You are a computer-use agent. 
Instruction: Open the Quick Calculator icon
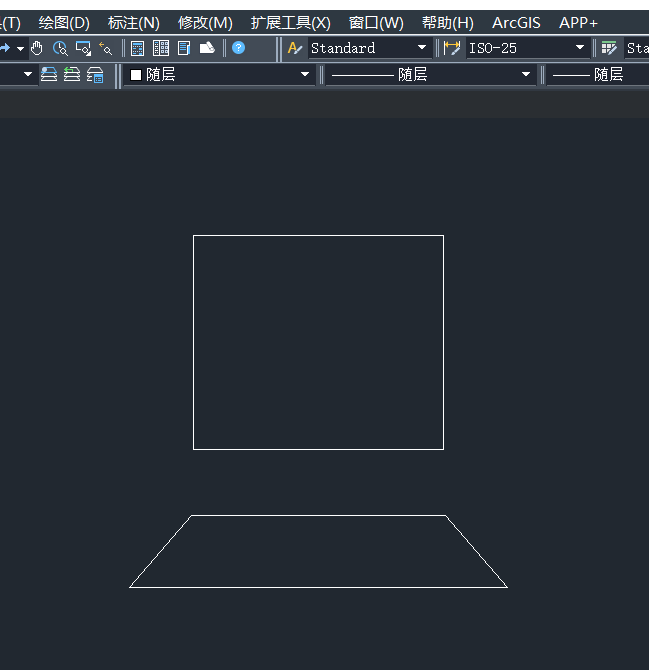coord(137,48)
